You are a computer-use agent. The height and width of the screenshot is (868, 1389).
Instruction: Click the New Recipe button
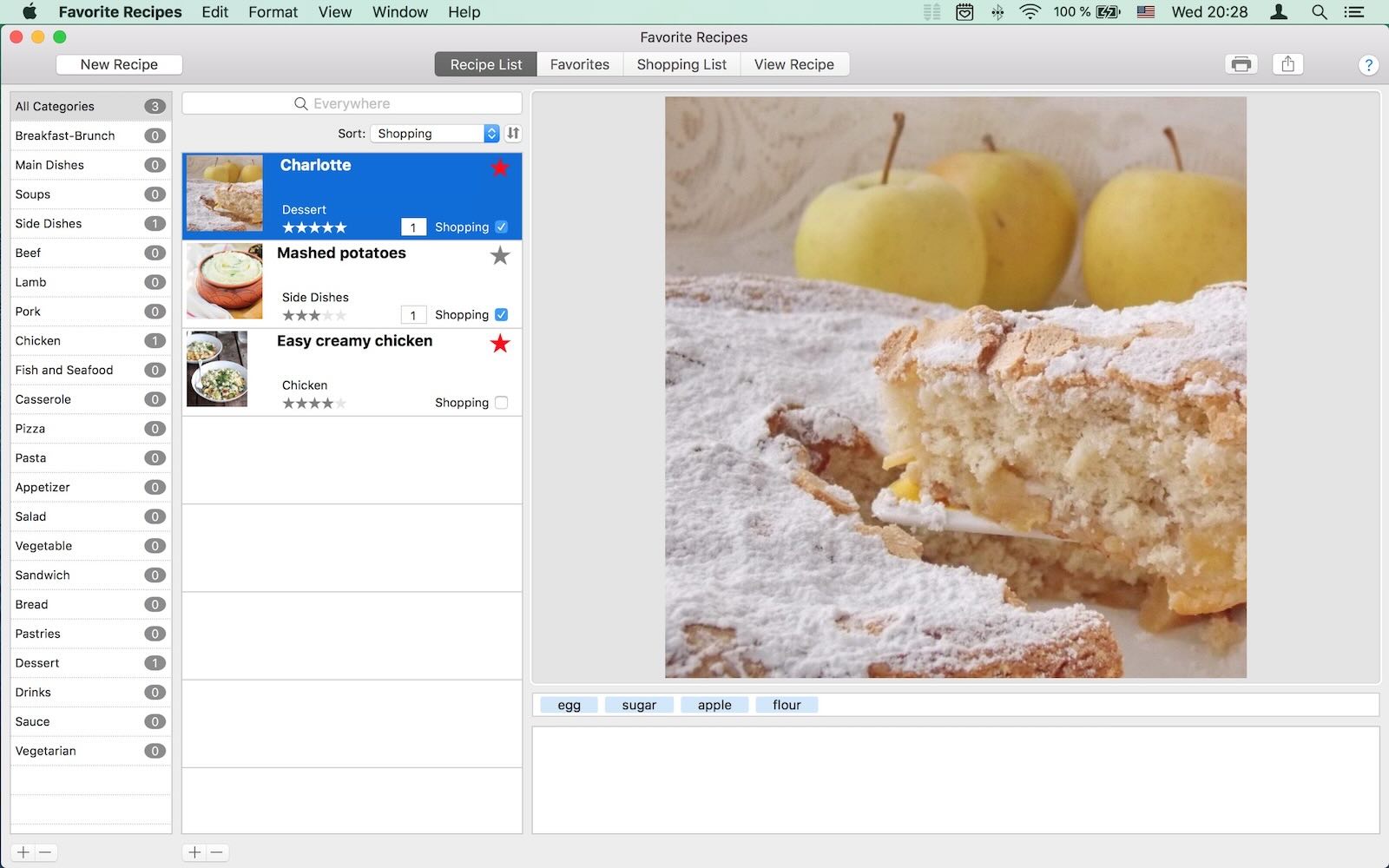tap(119, 64)
